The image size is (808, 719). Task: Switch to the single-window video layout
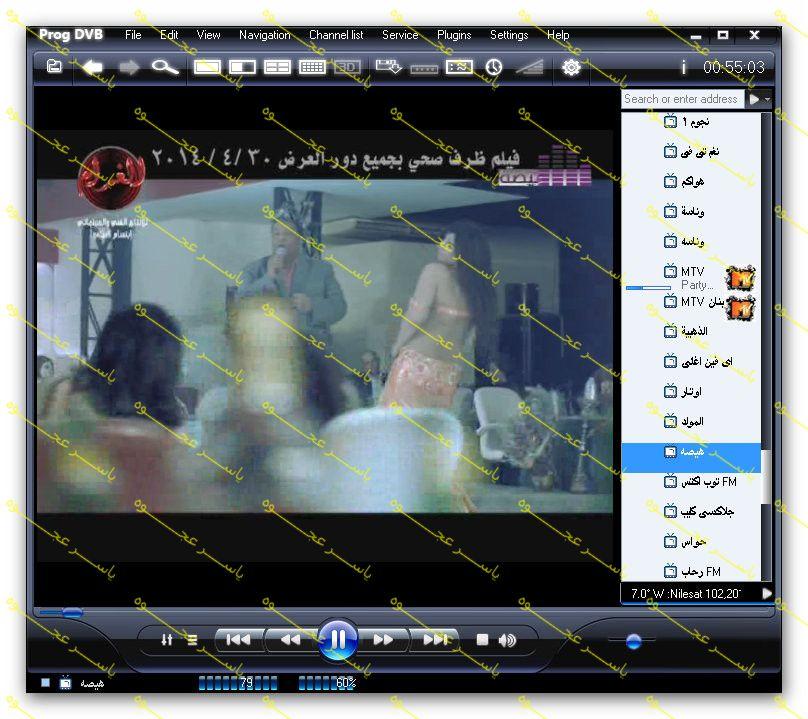click(x=207, y=67)
